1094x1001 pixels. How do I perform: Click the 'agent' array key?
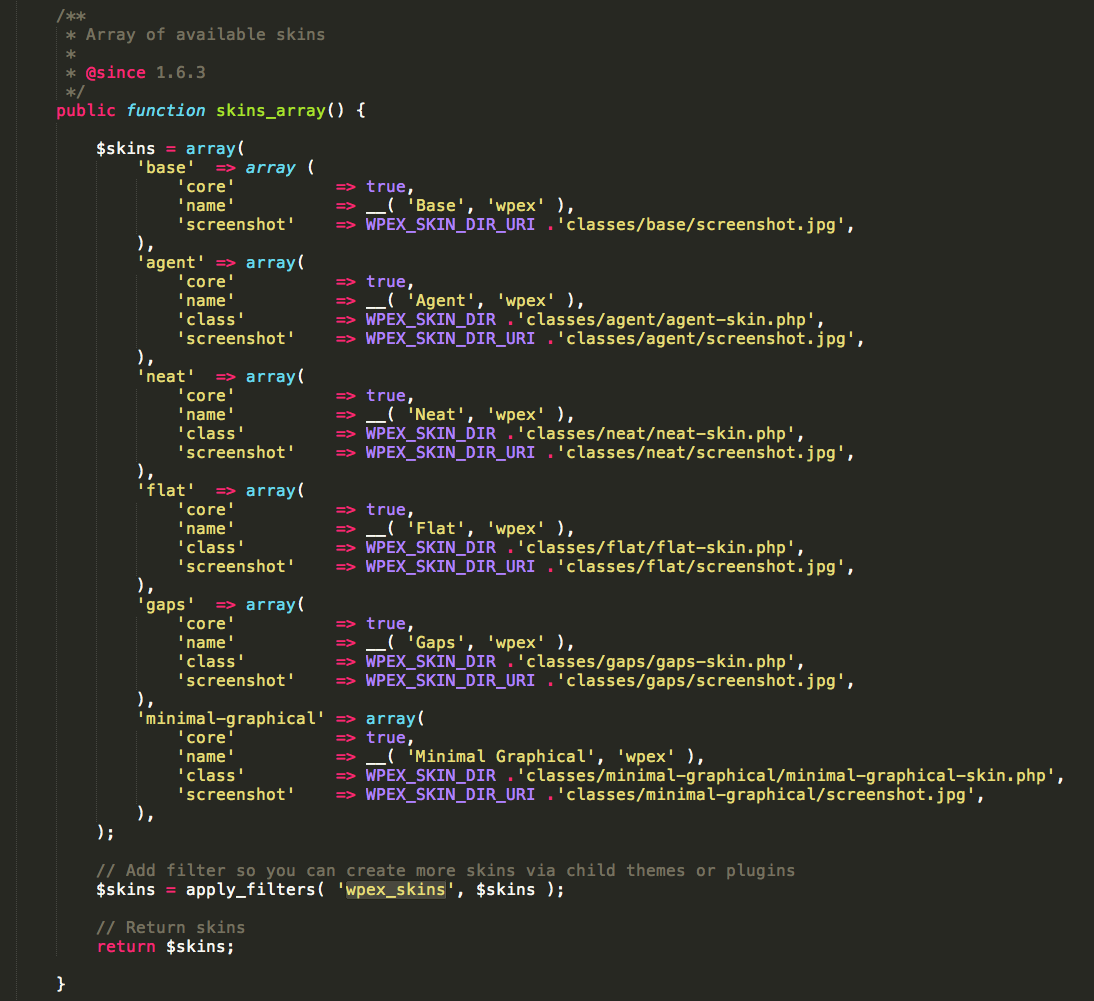coord(171,262)
